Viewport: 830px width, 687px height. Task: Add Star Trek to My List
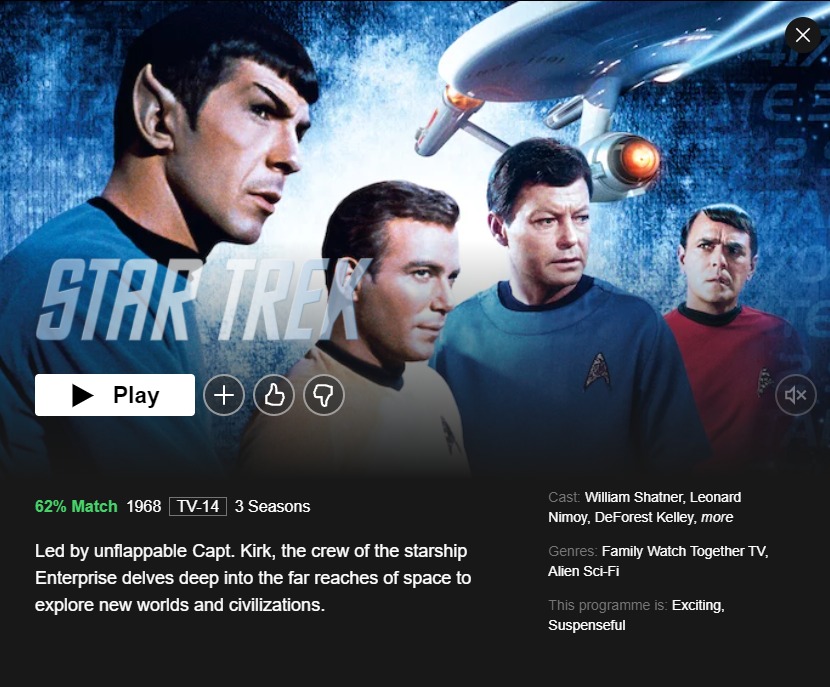(224, 395)
